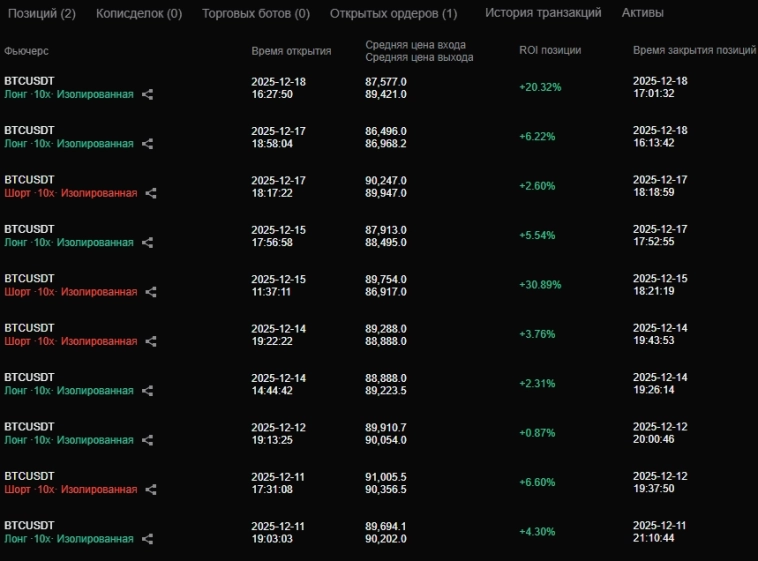Share the long trade with +4.30% ROI
Screen dimensions: 758x561
pos(148,540)
